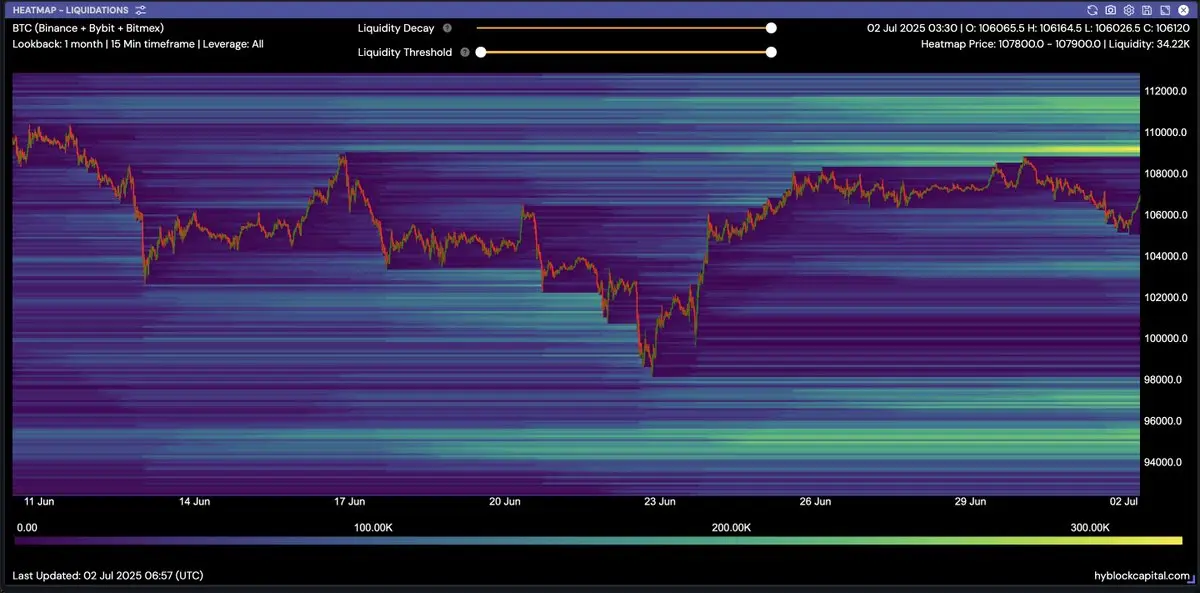The width and height of the screenshot is (1200, 593).
Task: Click the 02 Jul date label
Action: pos(1125,501)
